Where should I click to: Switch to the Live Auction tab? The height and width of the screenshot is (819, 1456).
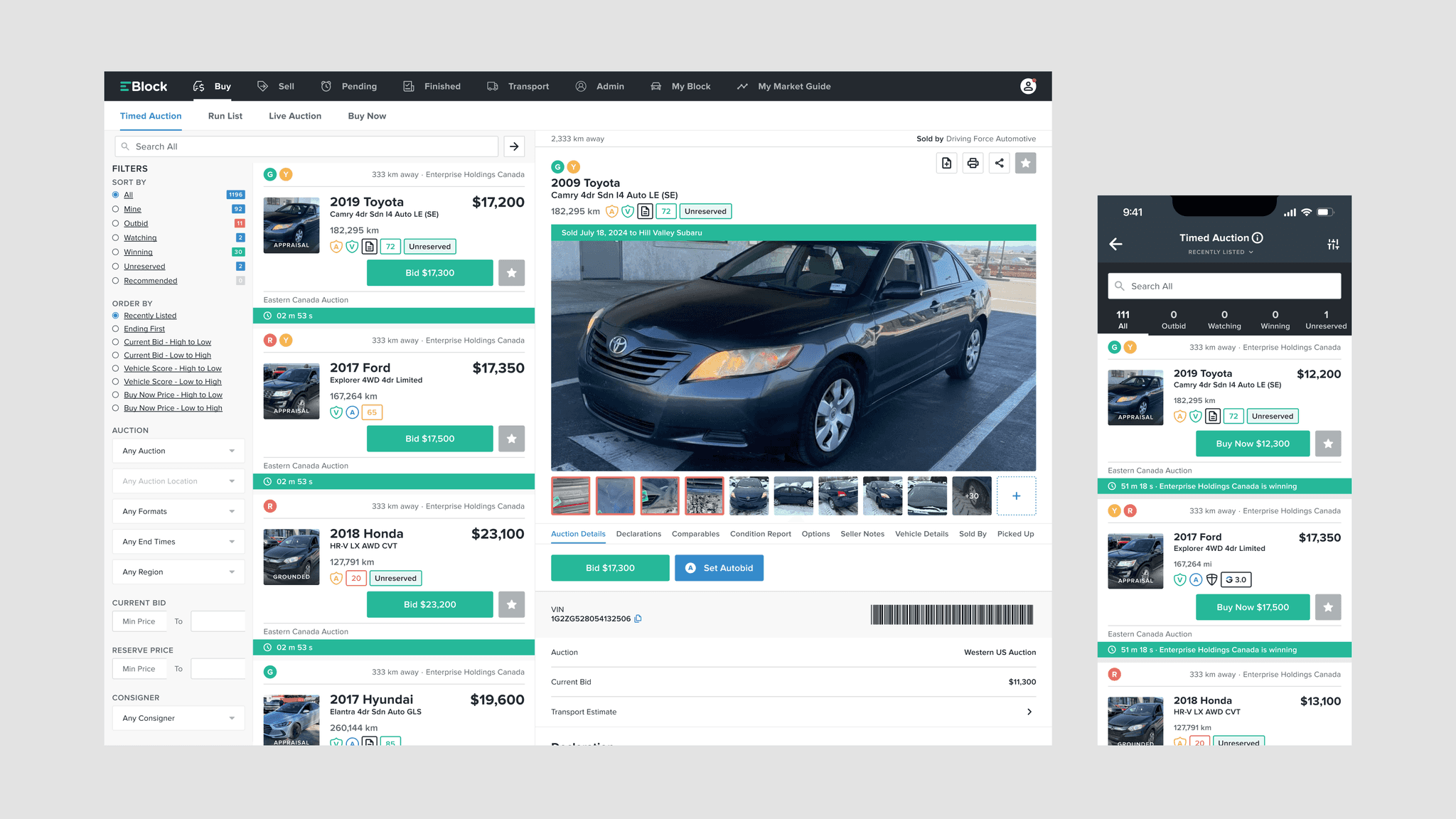(x=294, y=116)
